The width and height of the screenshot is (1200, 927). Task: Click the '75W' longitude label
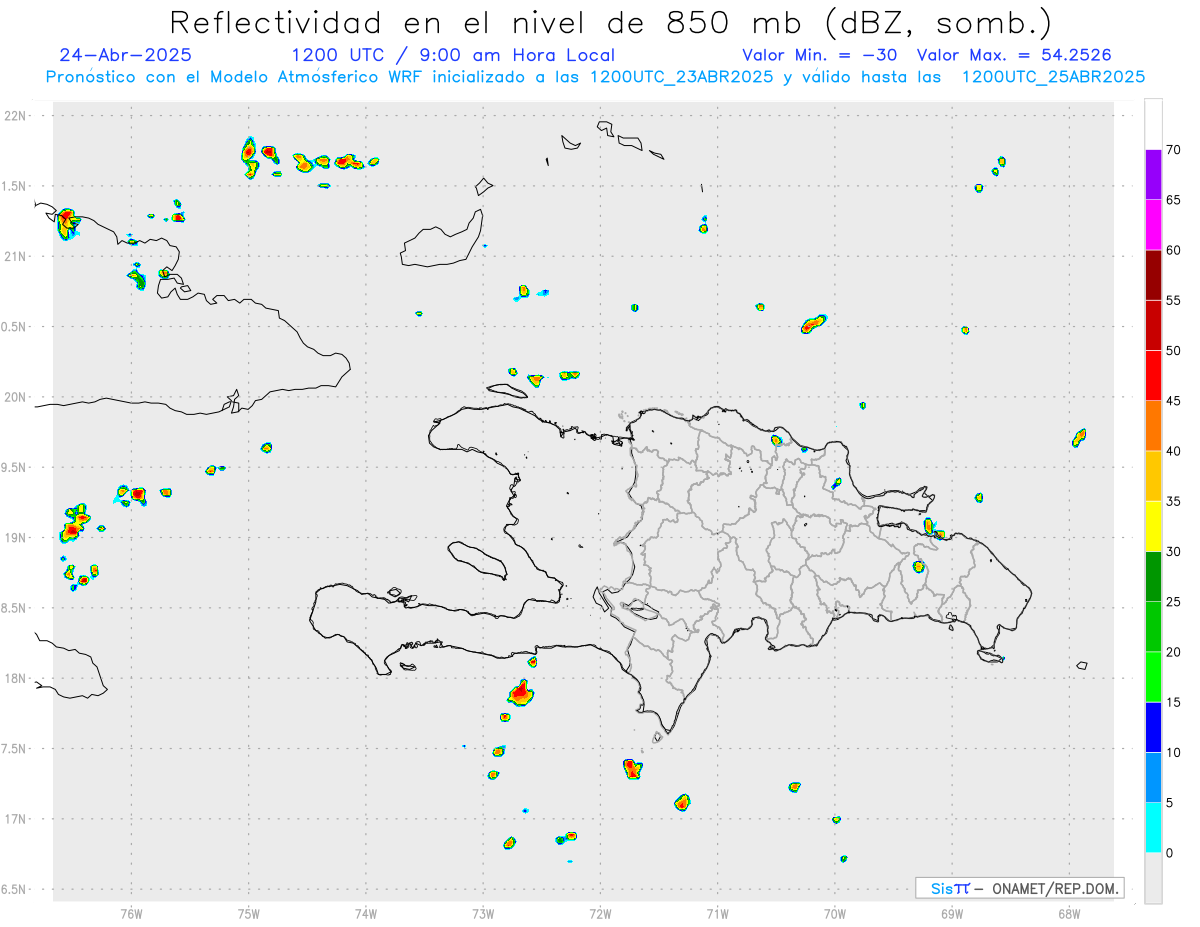click(249, 913)
